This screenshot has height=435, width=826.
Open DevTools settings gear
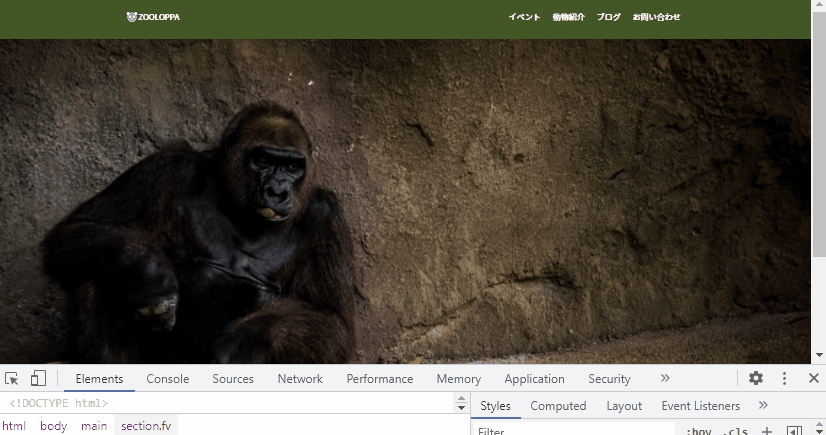click(x=756, y=378)
